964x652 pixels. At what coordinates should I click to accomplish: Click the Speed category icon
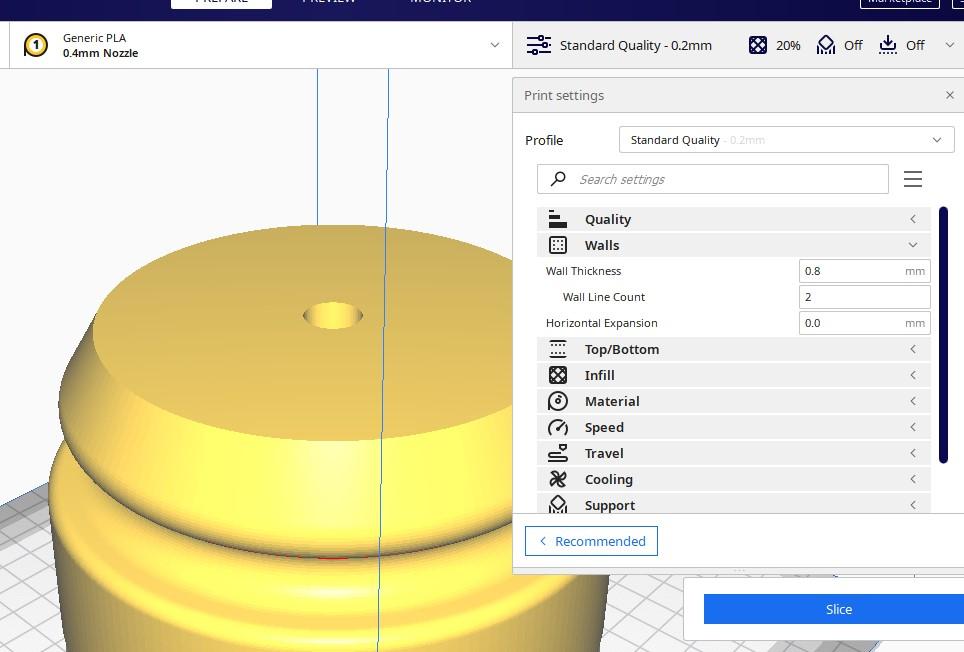click(558, 427)
